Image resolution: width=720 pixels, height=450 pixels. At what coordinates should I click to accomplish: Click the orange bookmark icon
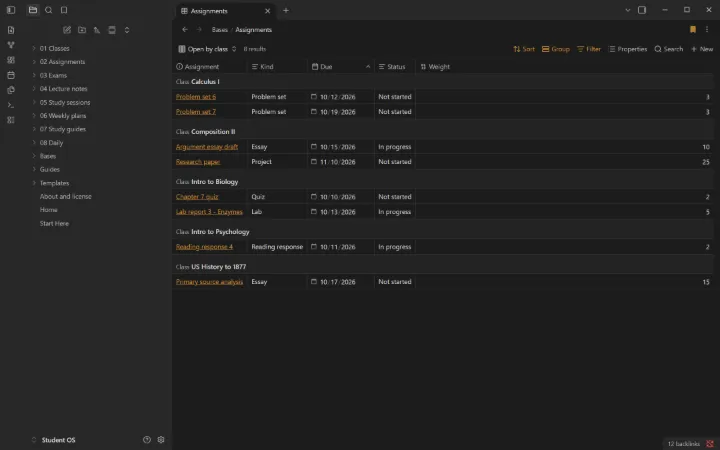coord(693,29)
